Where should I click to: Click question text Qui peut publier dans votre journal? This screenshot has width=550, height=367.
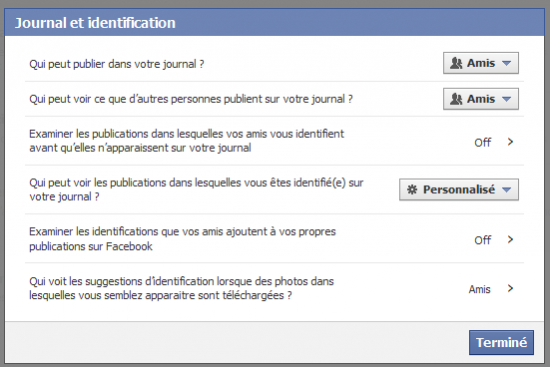116,64
